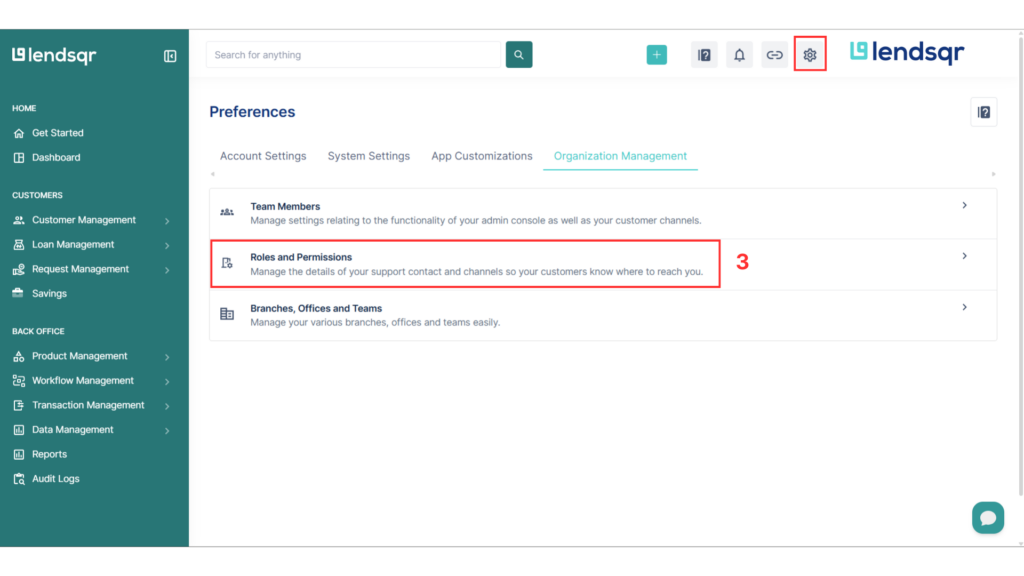Click the settings gear icon
The width and height of the screenshot is (1024, 576).
[x=809, y=55]
